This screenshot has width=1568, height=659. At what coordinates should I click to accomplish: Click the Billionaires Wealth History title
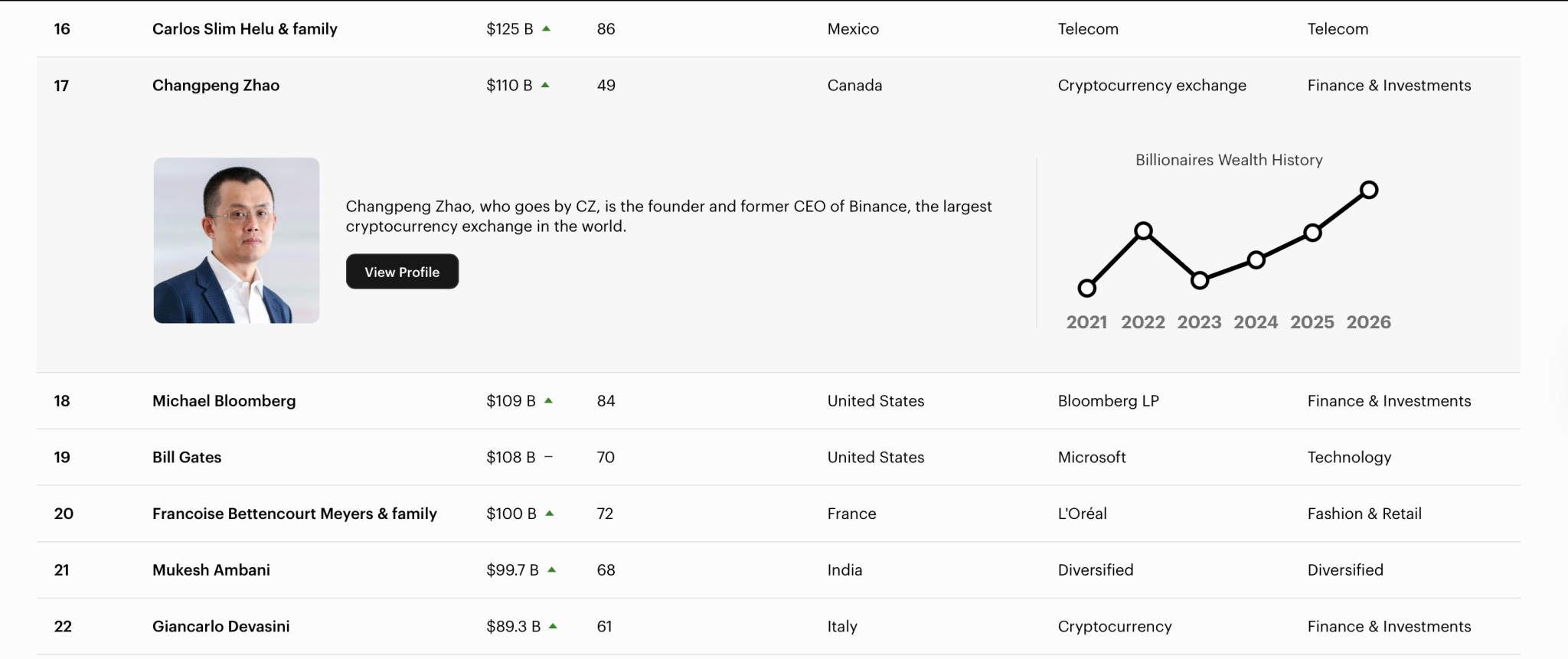pyautogui.click(x=1228, y=159)
